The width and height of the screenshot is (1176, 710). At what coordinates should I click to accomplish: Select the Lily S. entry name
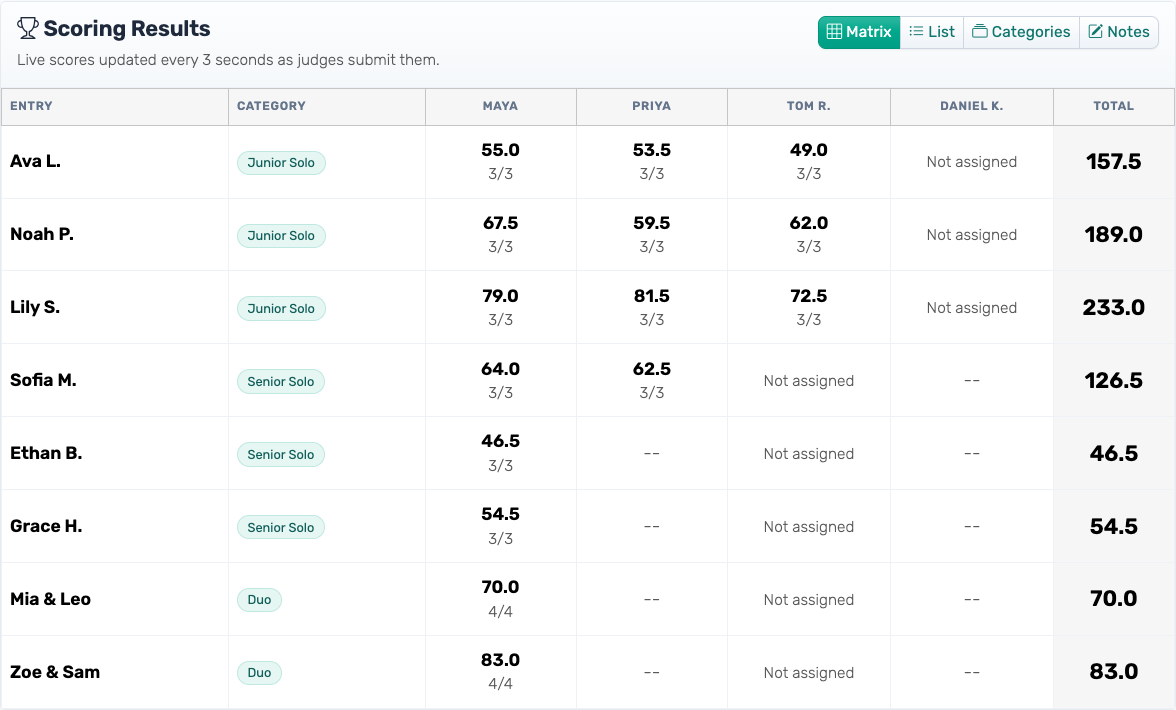(35, 307)
